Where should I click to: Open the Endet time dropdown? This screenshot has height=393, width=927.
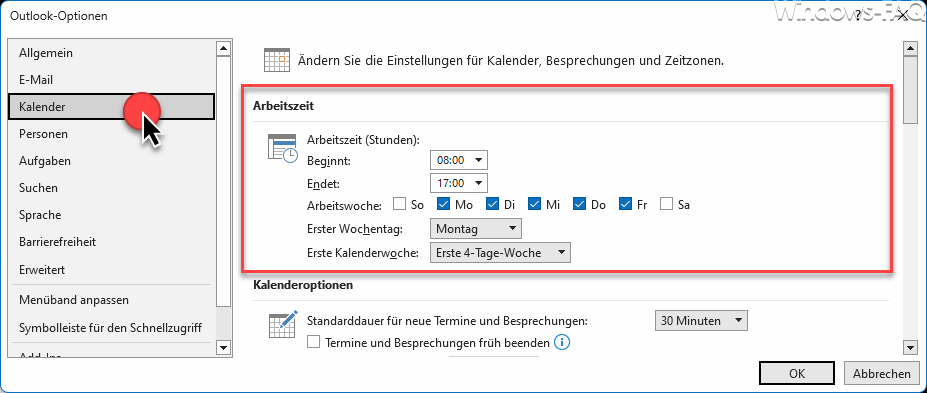(x=459, y=183)
